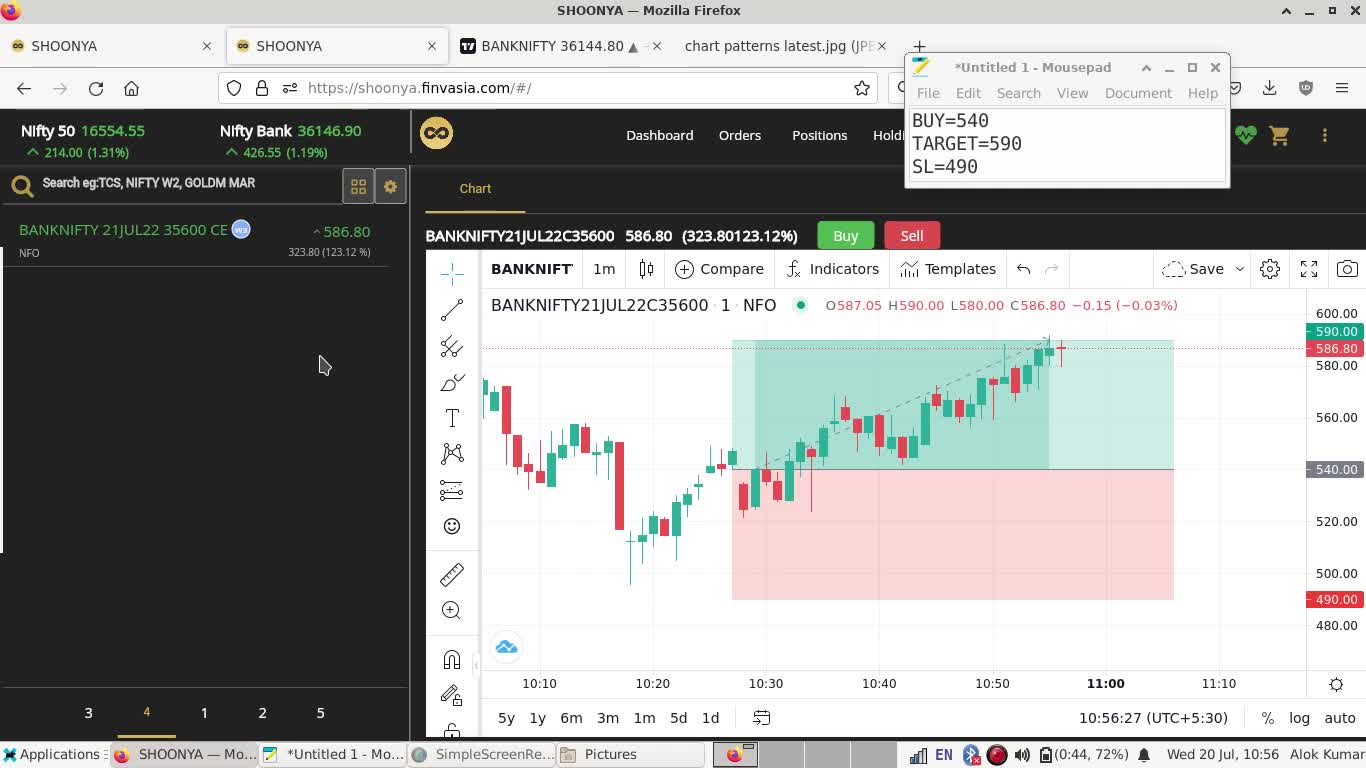Screen dimensions: 1366x768
Task: Open three-dot more options menu
Action: click(1324, 135)
